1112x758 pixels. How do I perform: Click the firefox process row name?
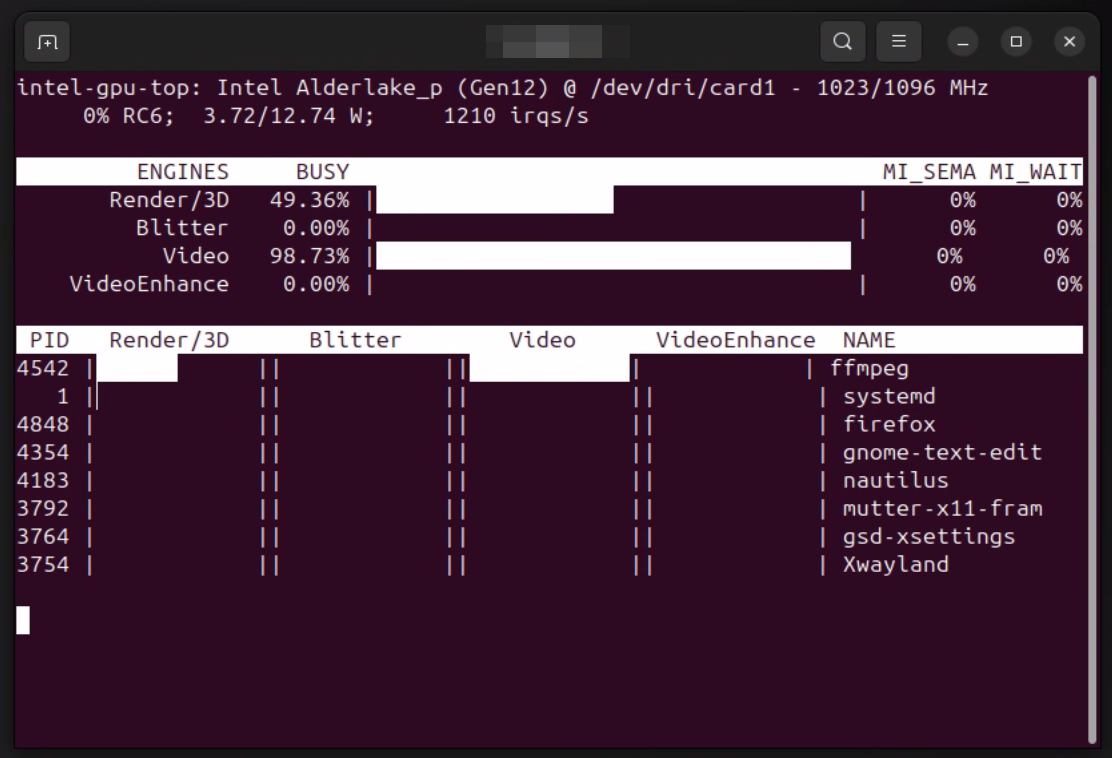pyautogui.click(x=889, y=424)
